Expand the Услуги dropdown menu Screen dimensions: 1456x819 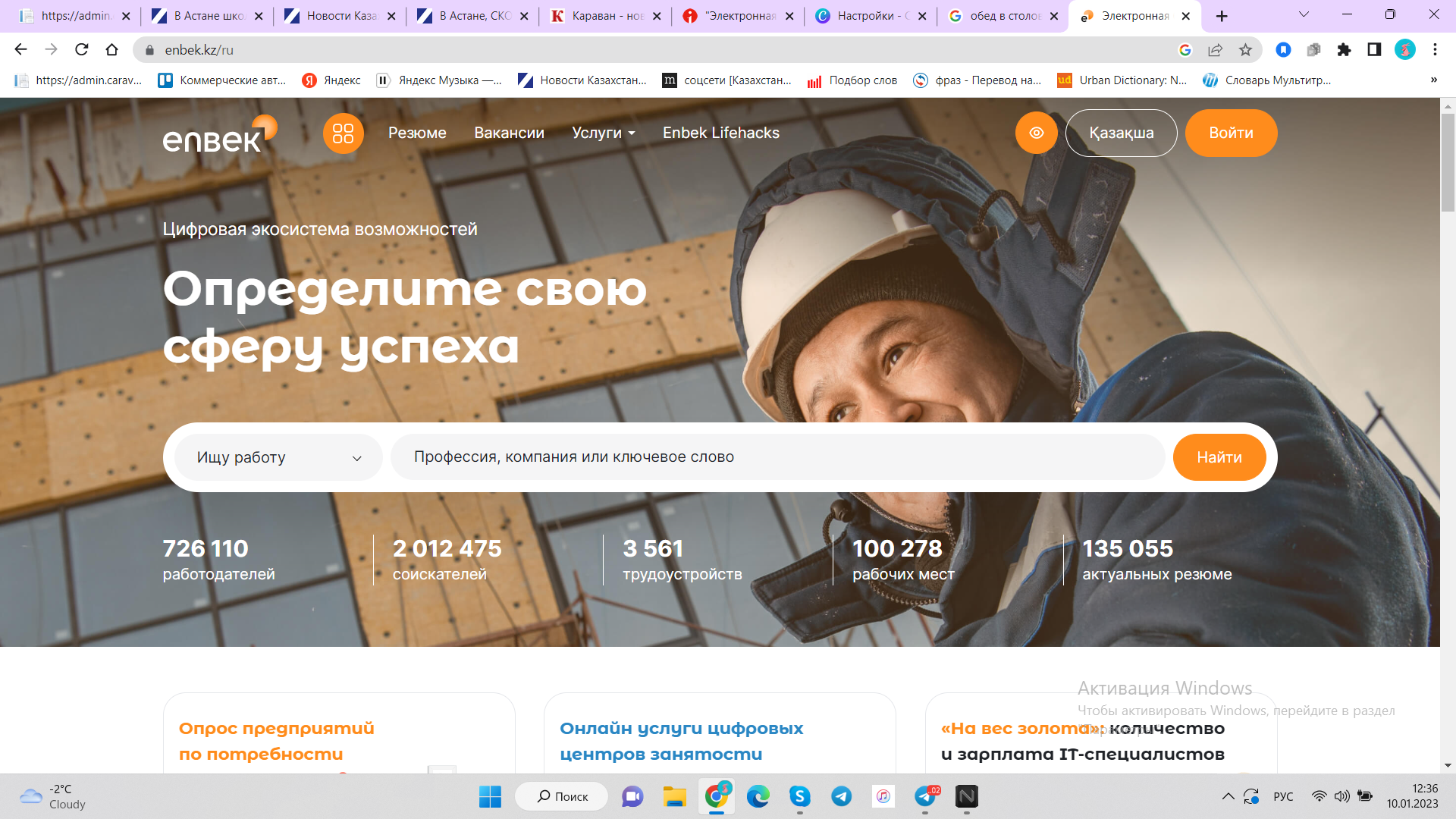coord(603,133)
